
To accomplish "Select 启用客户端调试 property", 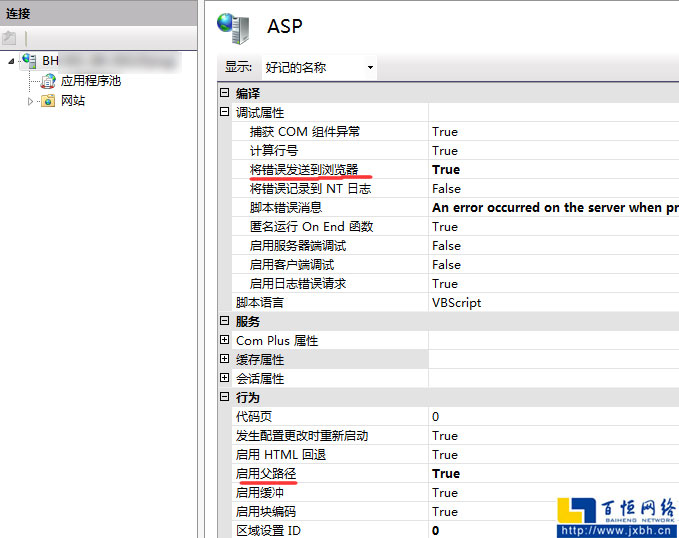I will [x=292, y=265].
